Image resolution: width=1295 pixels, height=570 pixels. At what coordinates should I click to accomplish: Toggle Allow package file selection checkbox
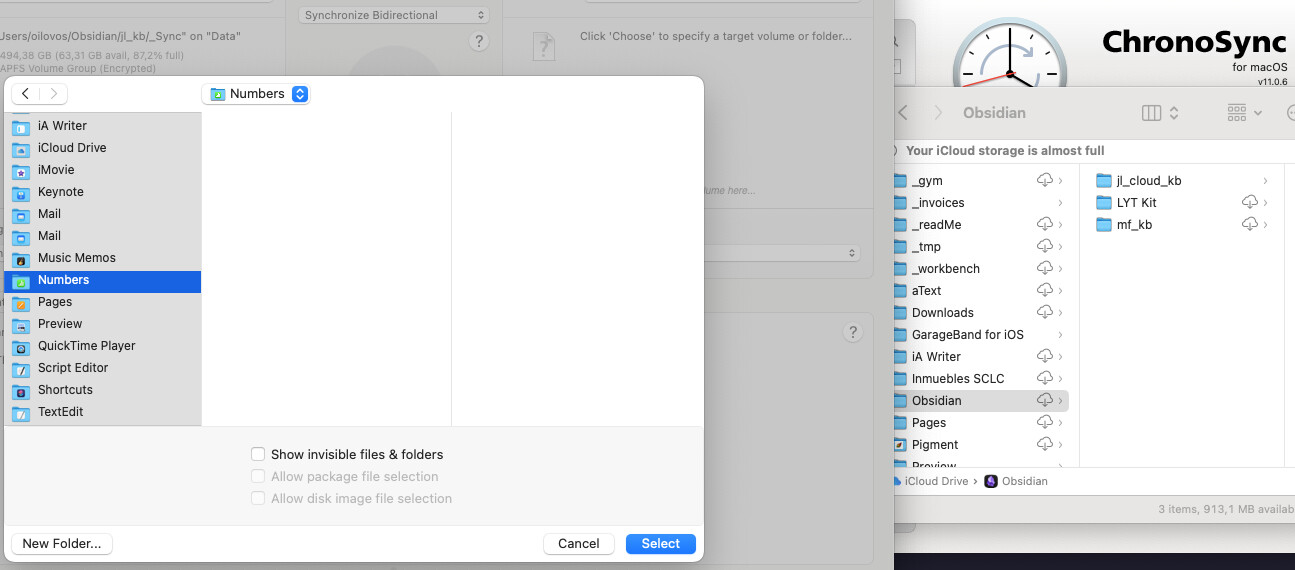click(x=258, y=476)
